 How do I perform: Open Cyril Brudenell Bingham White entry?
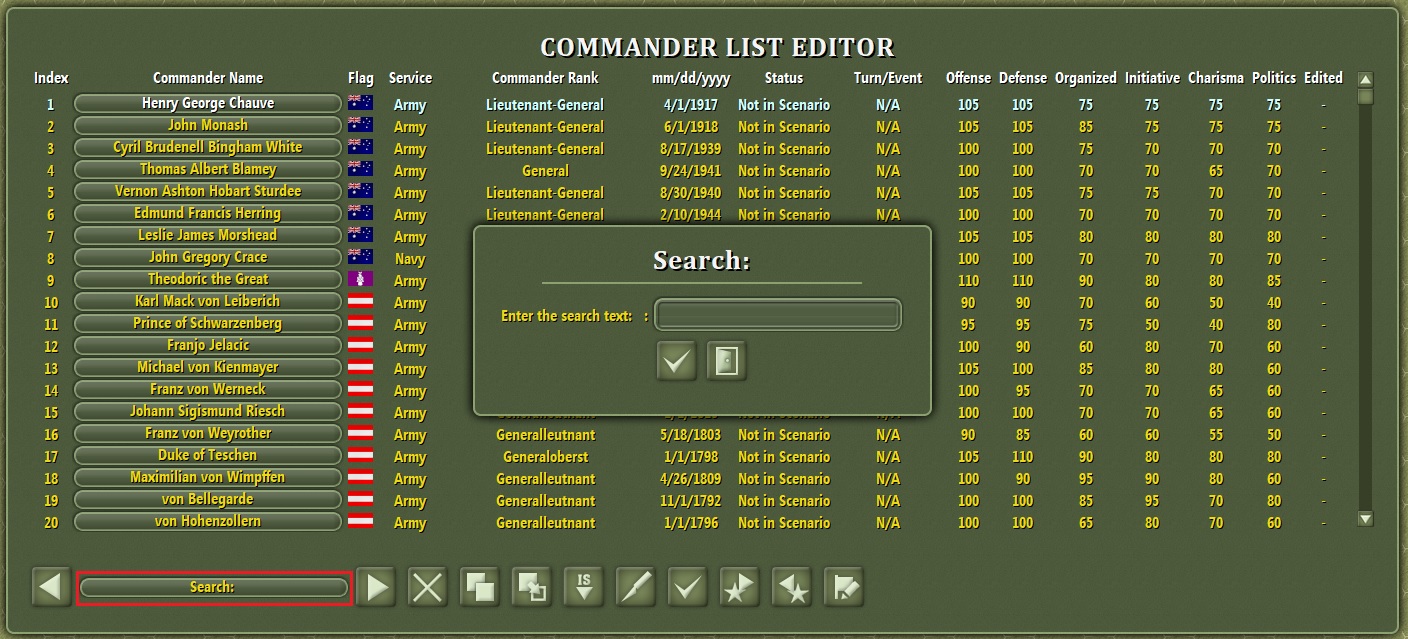(x=208, y=147)
